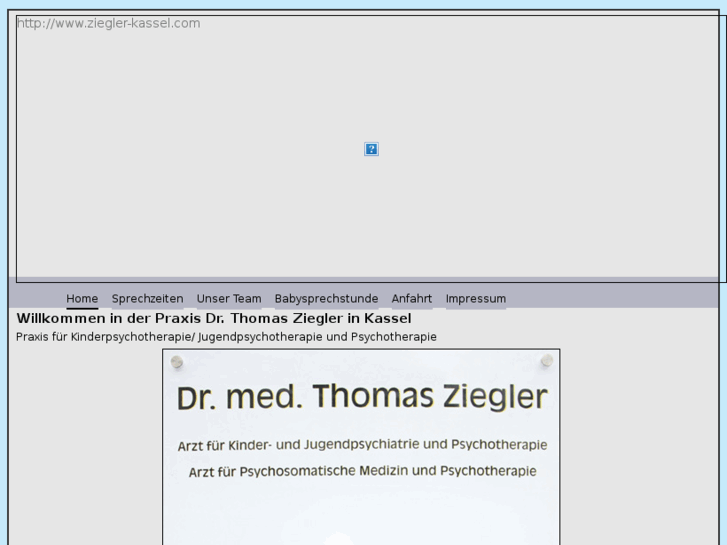727x545 pixels.
Task: Click the Dr. med. Thomas Ziegler sign image
Action: 361,447
